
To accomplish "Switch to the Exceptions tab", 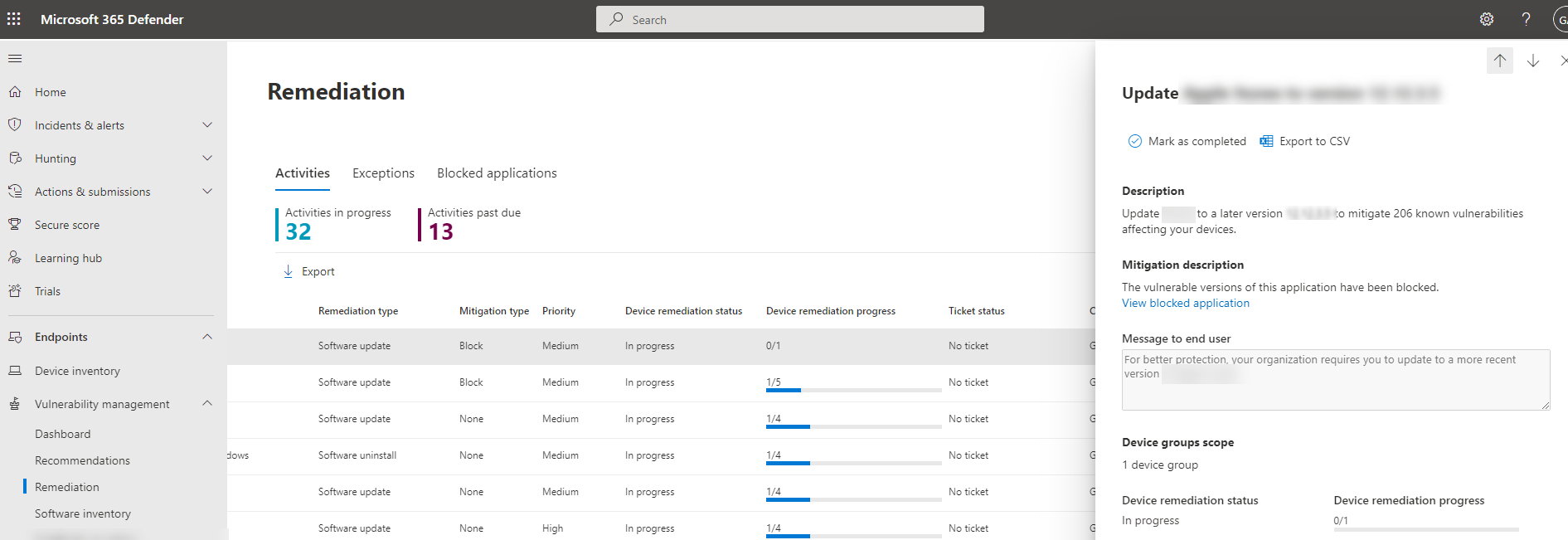I will (x=383, y=173).
